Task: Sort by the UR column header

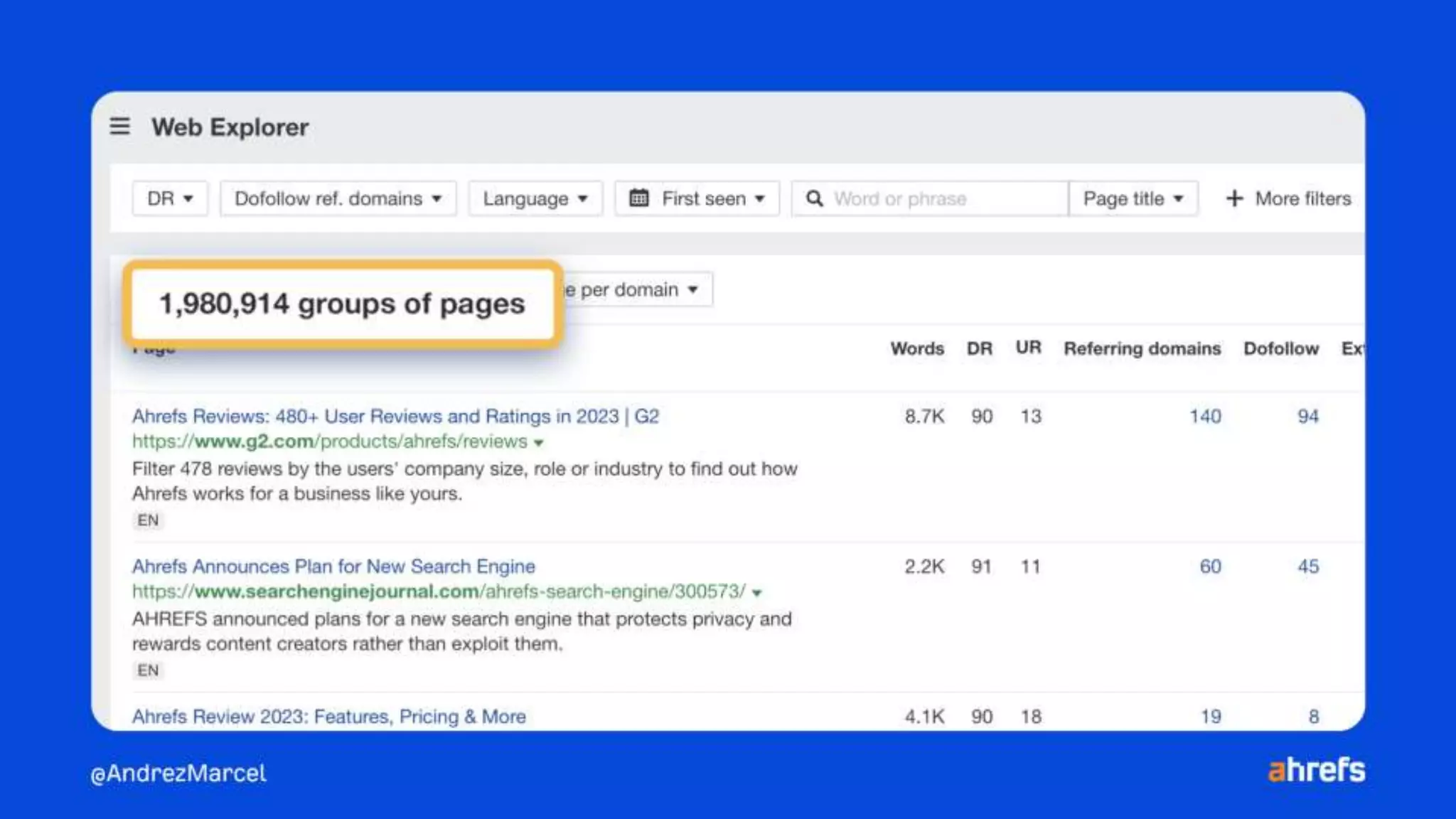Action: point(1028,348)
